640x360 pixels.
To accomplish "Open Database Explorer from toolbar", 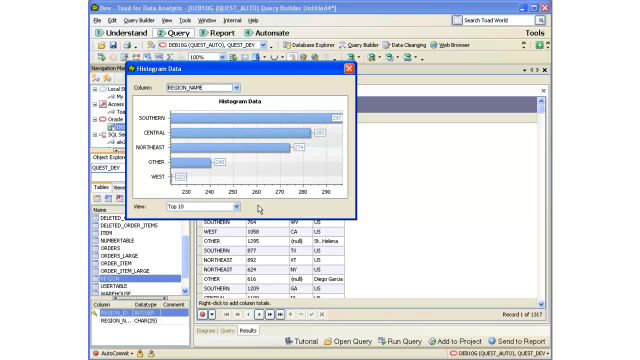I will tap(309, 45).
